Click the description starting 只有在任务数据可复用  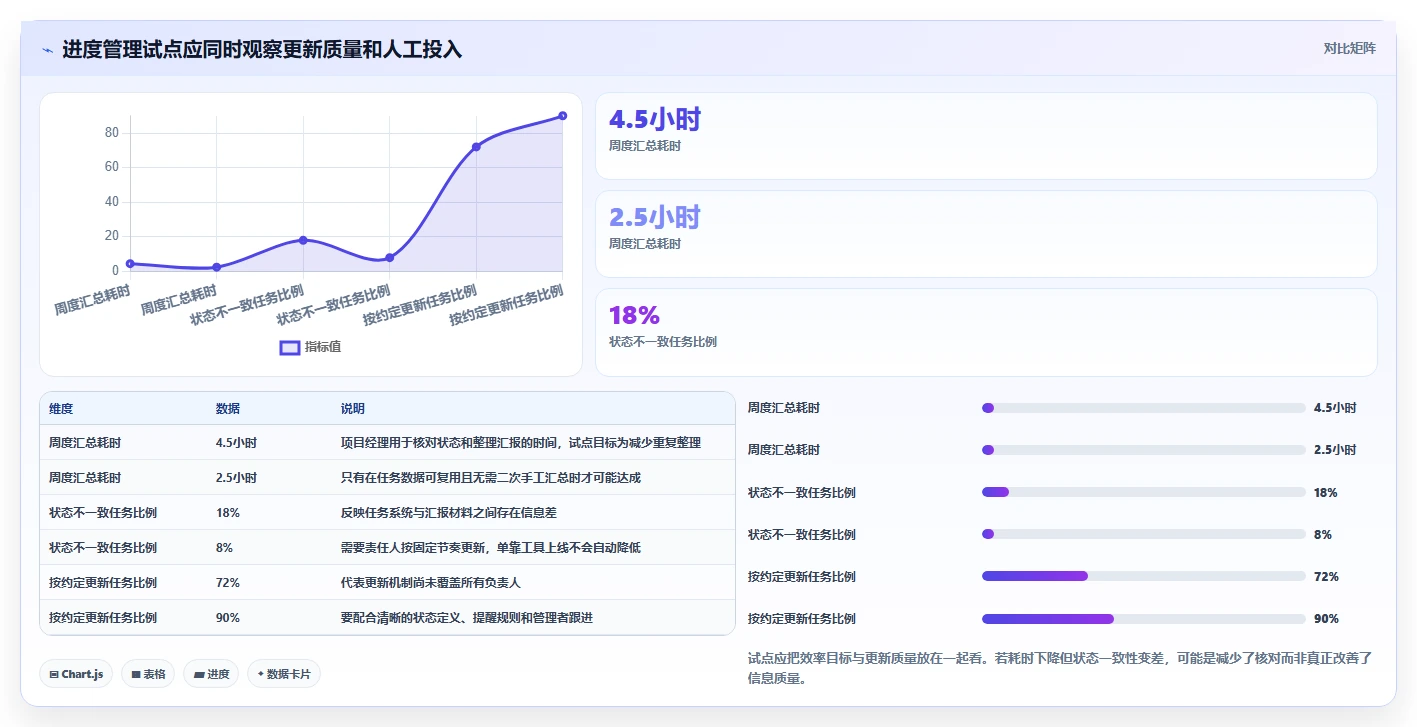coord(491,478)
